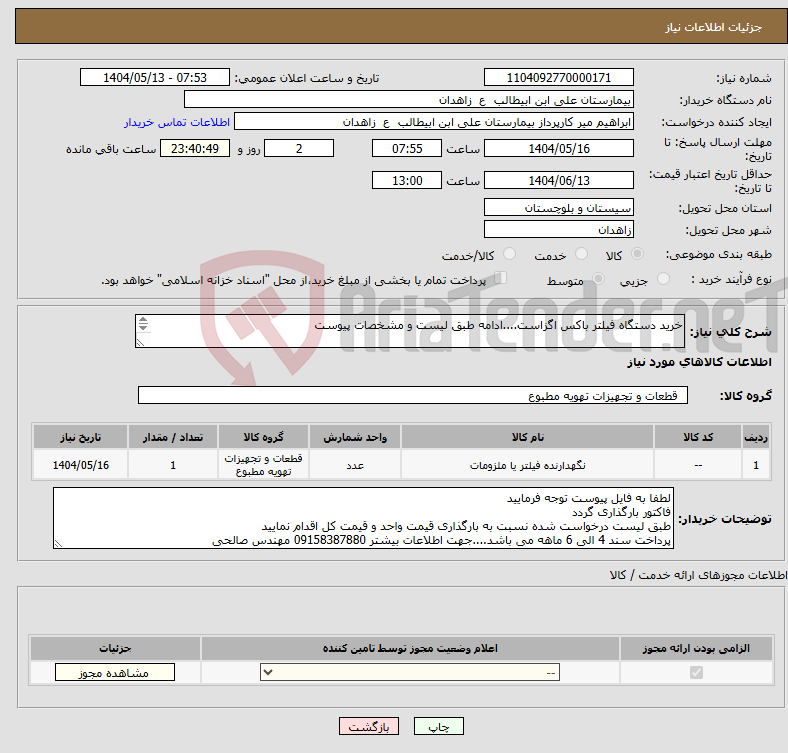The image size is (788, 753).
Task: Click the announcement date field 1404/05/13 - 07:53
Action: (x=155, y=77)
